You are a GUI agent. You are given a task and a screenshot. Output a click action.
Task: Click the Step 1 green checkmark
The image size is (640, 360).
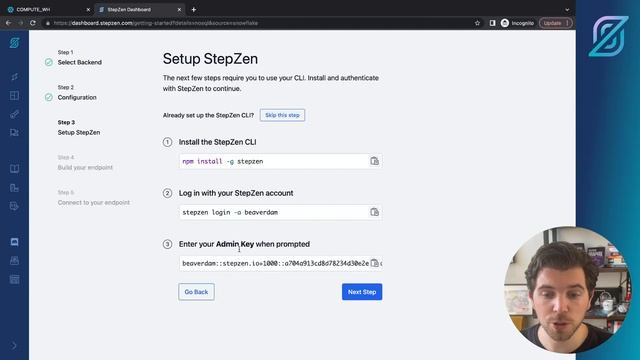pyautogui.click(x=49, y=62)
